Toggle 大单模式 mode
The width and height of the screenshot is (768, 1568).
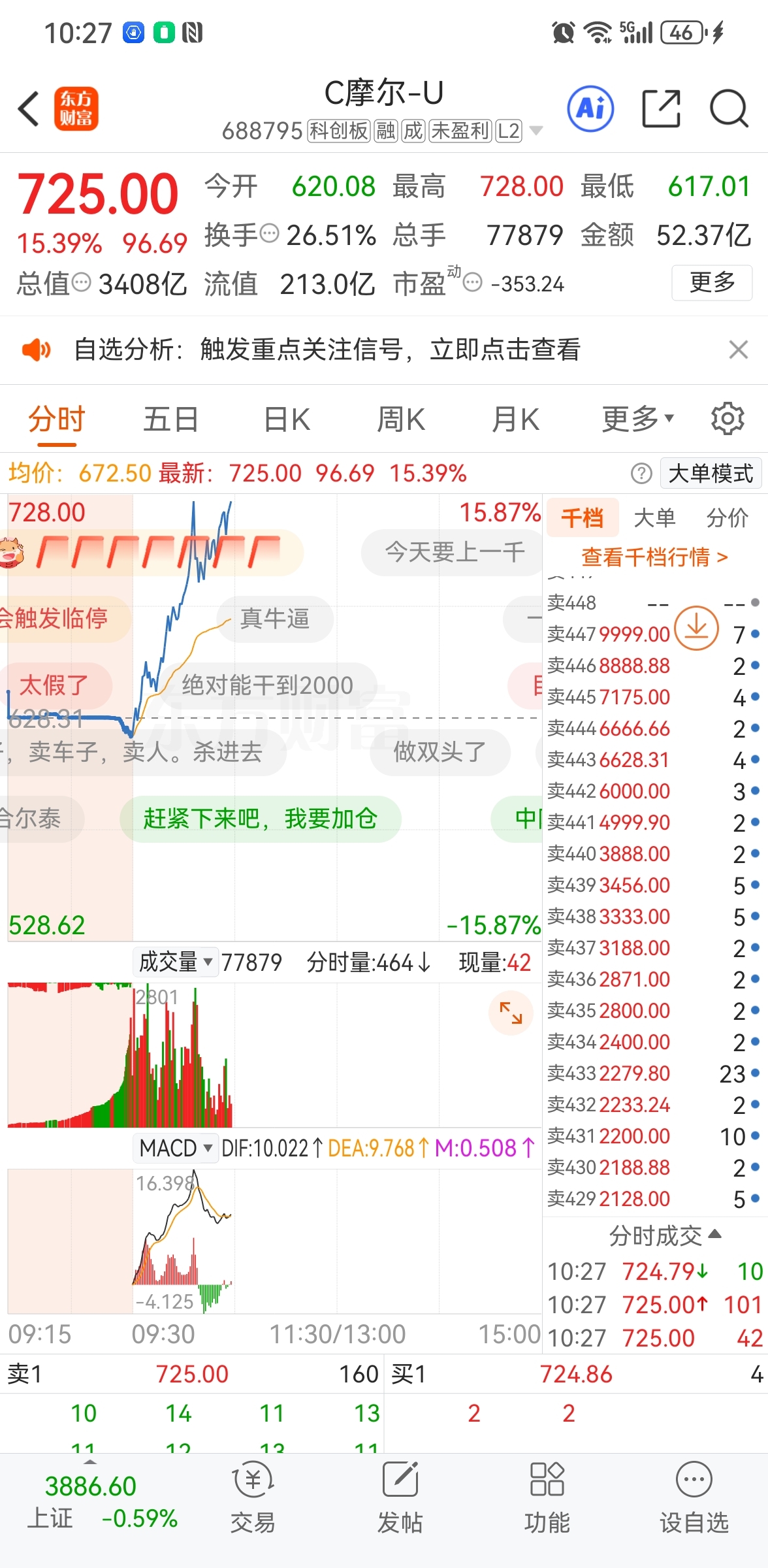pyautogui.click(x=711, y=473)
